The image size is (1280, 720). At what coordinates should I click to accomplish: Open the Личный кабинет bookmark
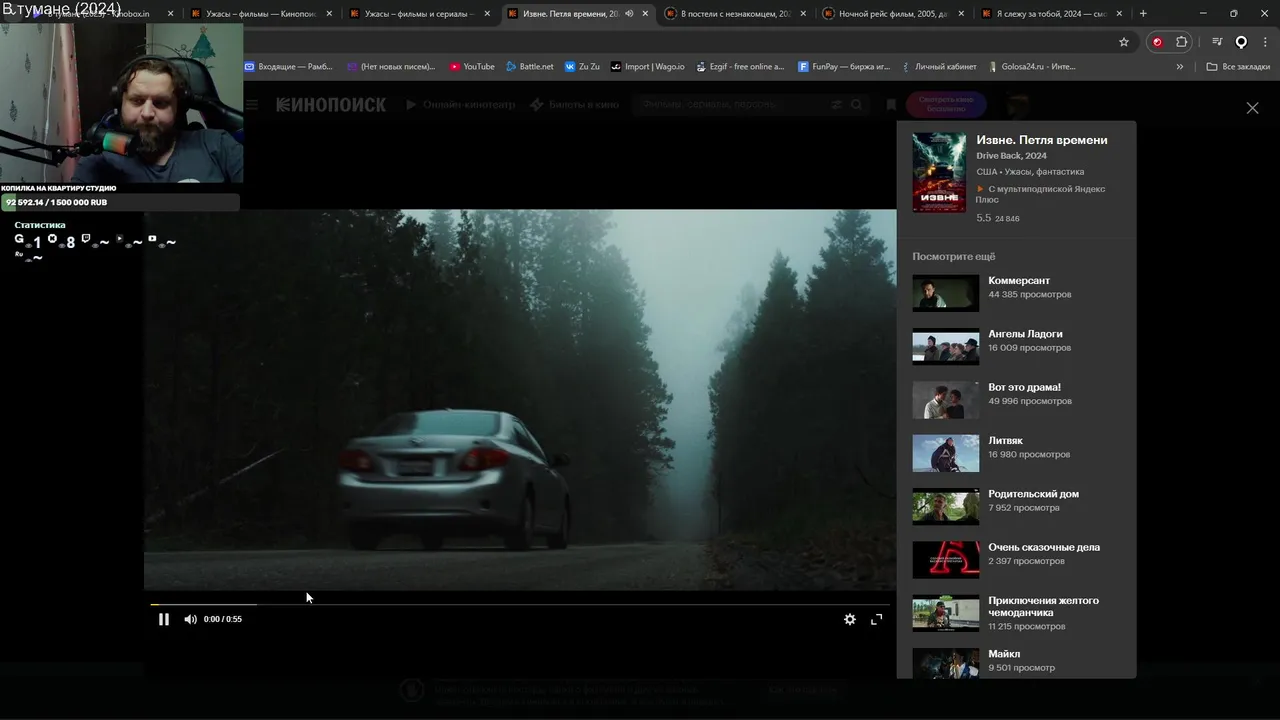(x=938, y=67)
